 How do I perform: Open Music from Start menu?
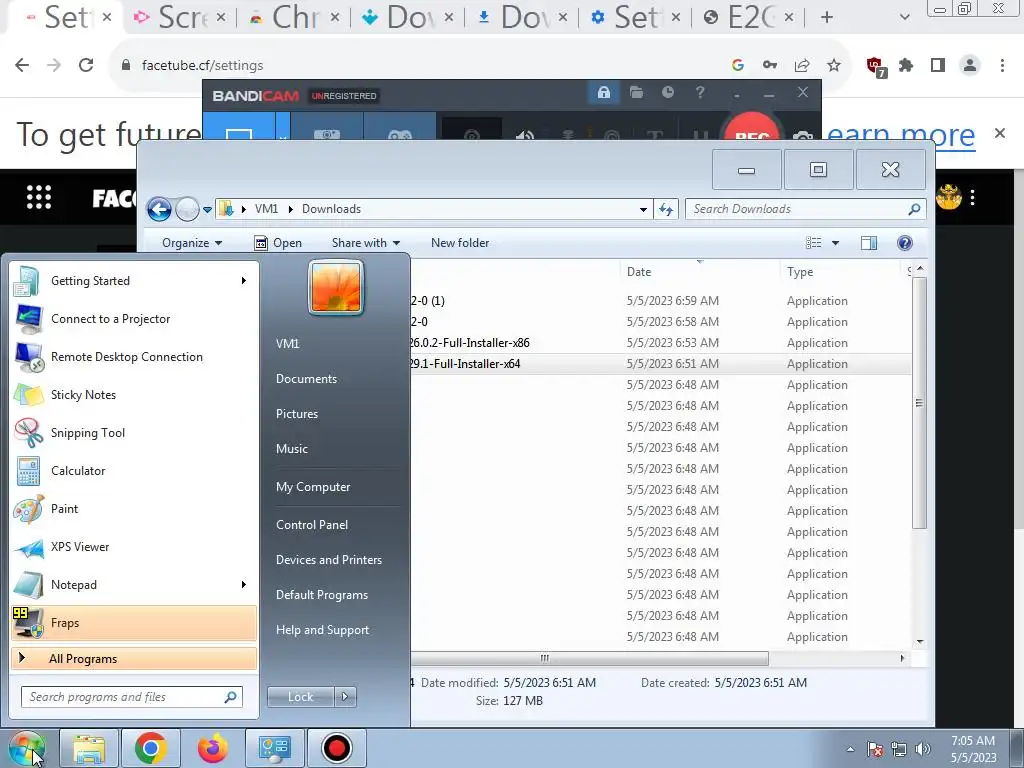click(291, 449)
